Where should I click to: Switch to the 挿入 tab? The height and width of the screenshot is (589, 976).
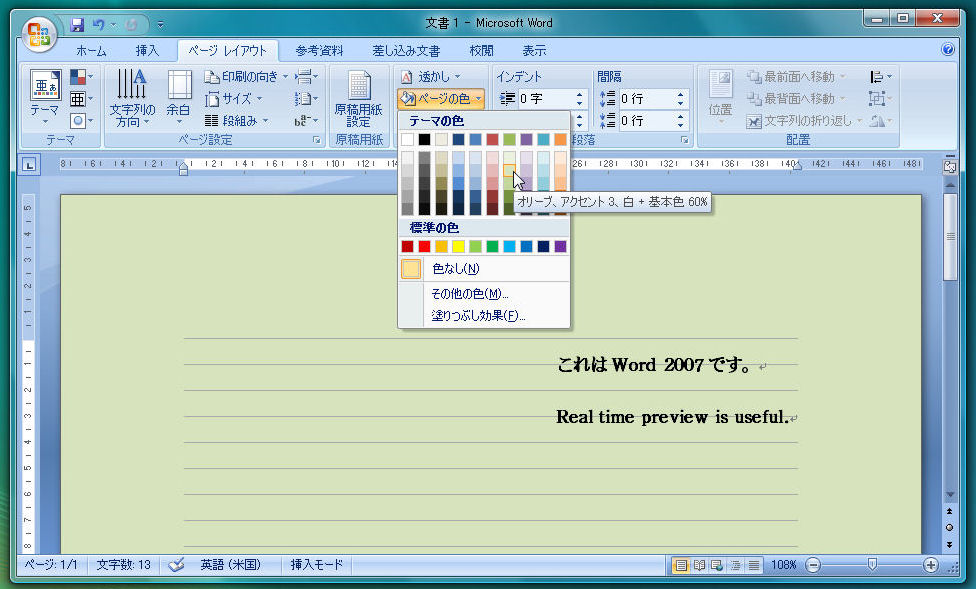(x=147, y=50)
